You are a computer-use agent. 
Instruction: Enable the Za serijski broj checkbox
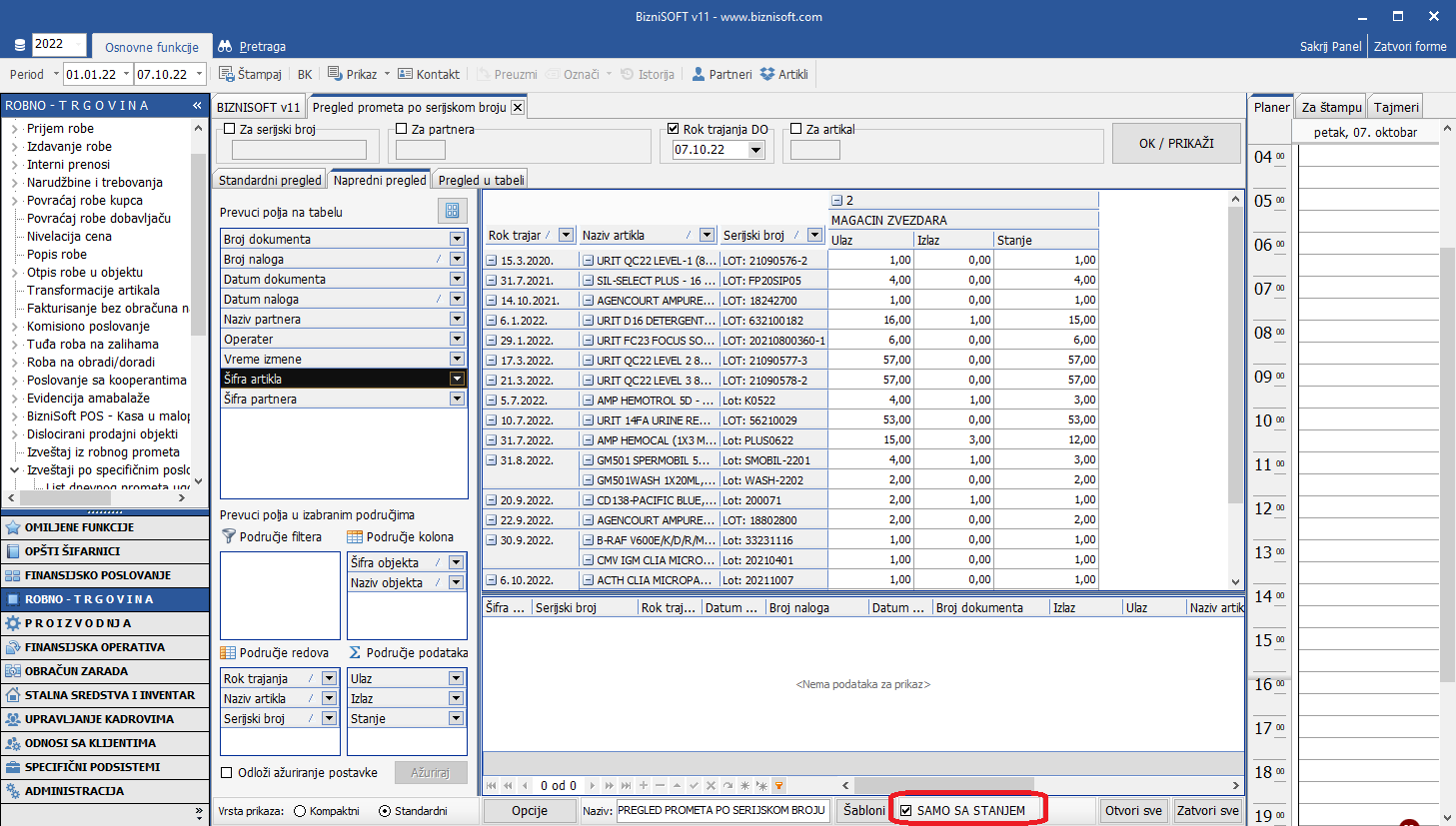click(230, 129)
